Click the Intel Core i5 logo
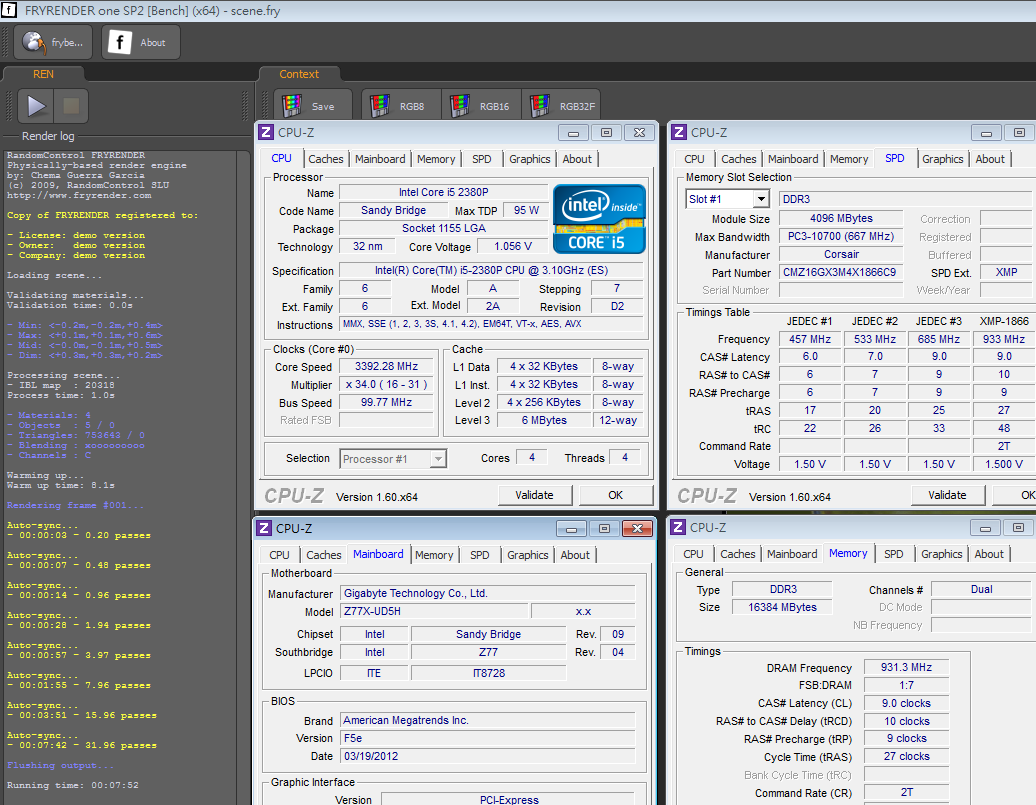Screen dimensions: 1036x805 (600, 219)
